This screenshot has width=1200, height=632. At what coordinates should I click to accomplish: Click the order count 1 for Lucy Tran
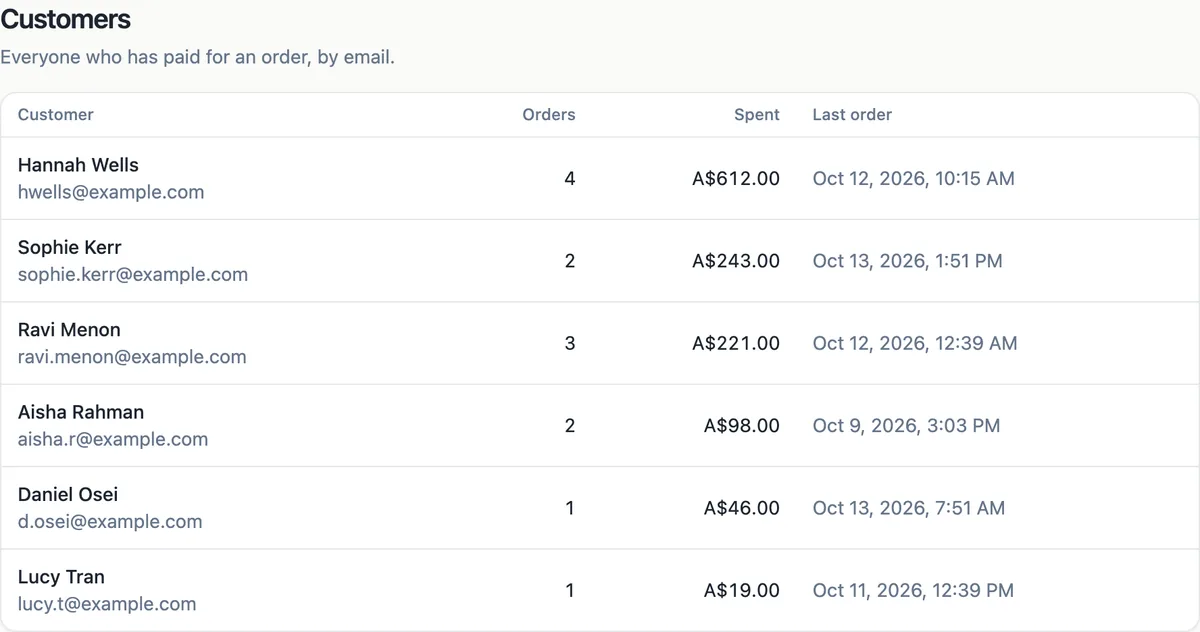(570, 590)
